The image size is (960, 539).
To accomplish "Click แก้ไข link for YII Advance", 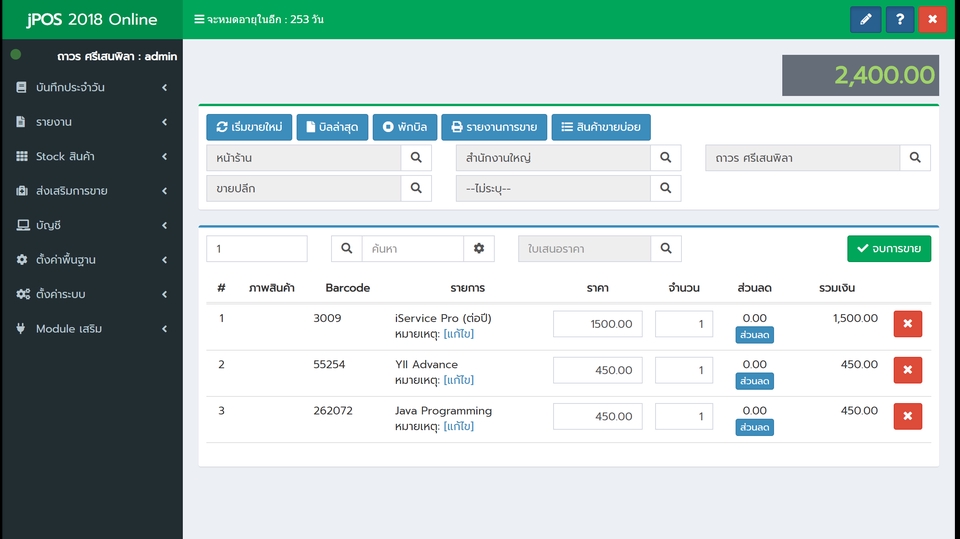I will pyautogui.click(x=459, y=380).
